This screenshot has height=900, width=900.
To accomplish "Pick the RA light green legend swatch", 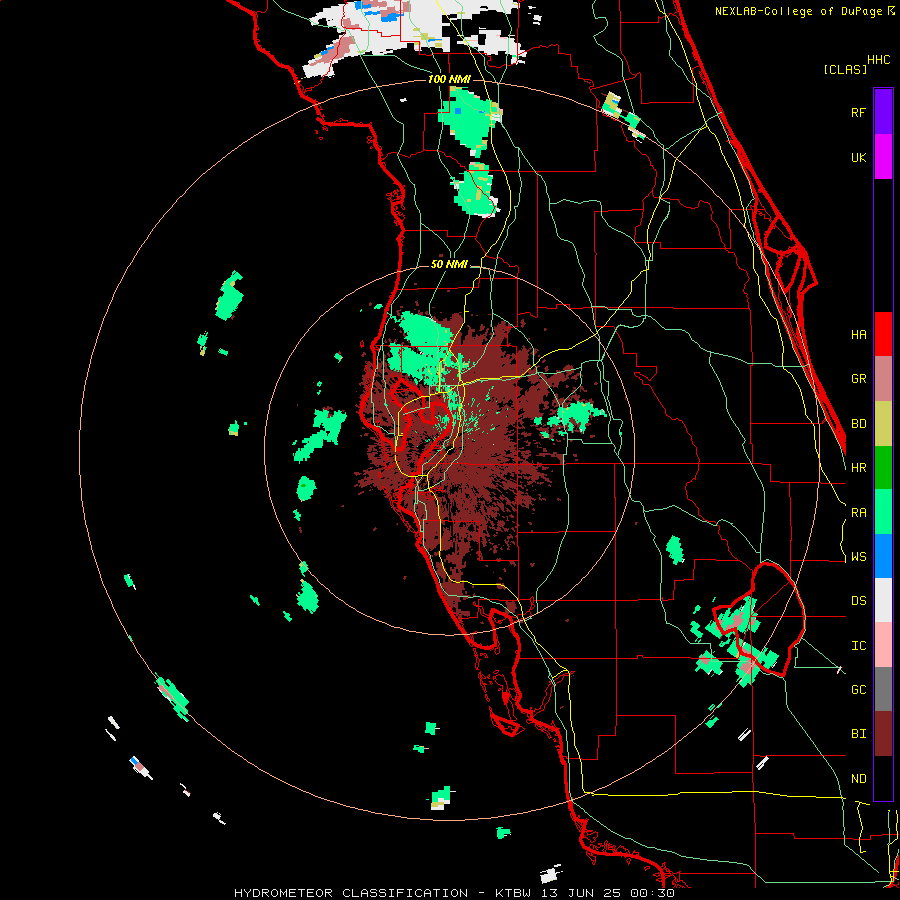I will 883,512.
